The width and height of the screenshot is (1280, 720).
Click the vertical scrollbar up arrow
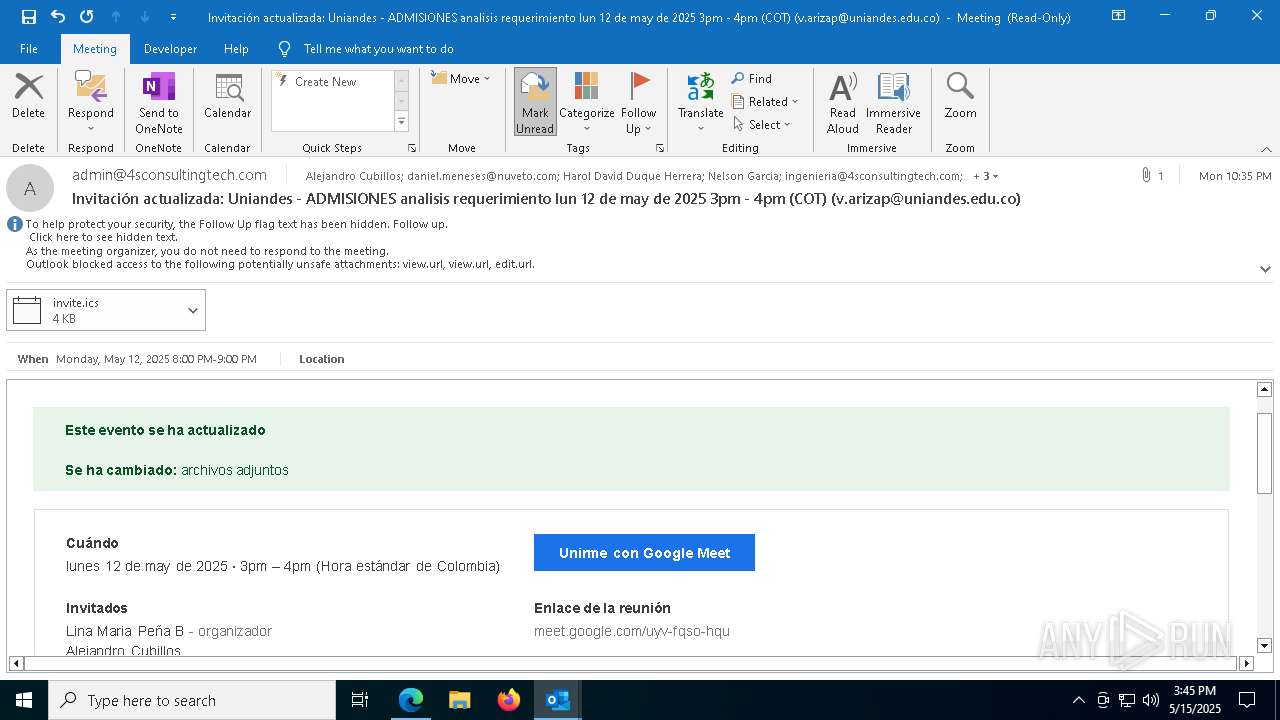click(x=1264, y=389)
